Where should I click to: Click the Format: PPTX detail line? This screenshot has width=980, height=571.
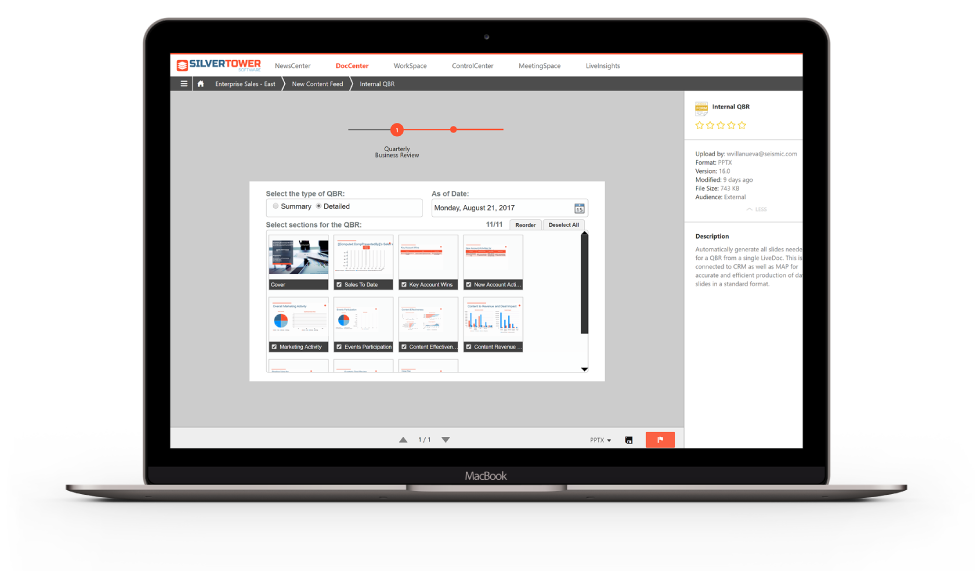[x=713, y=162]
